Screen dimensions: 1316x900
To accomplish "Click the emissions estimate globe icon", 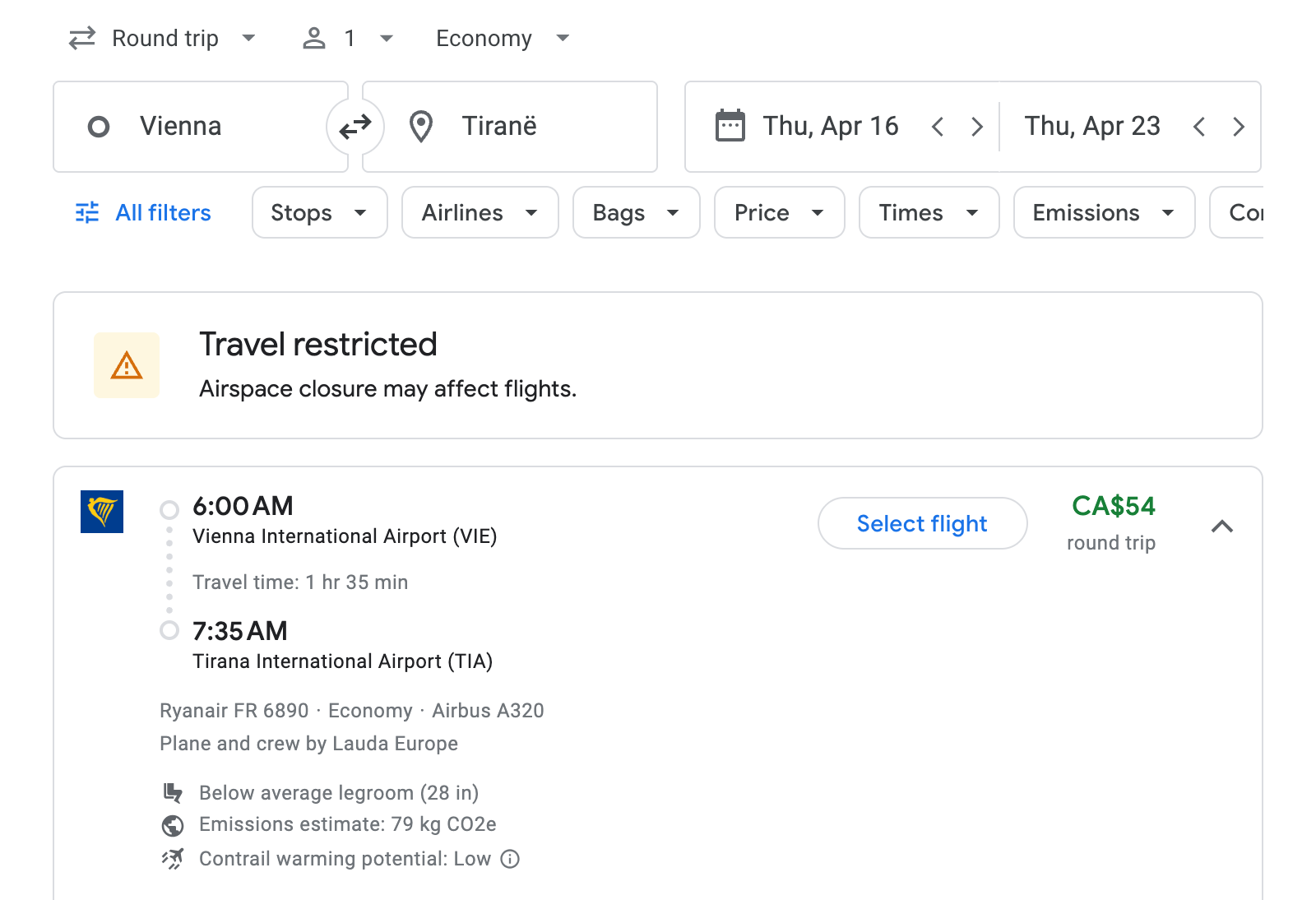I will point(173,824).
